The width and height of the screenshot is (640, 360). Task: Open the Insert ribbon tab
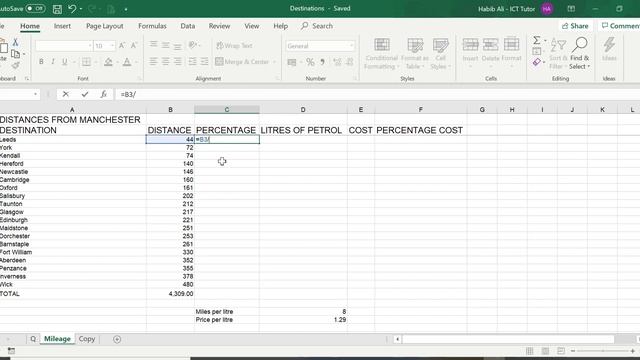(62, 26)
